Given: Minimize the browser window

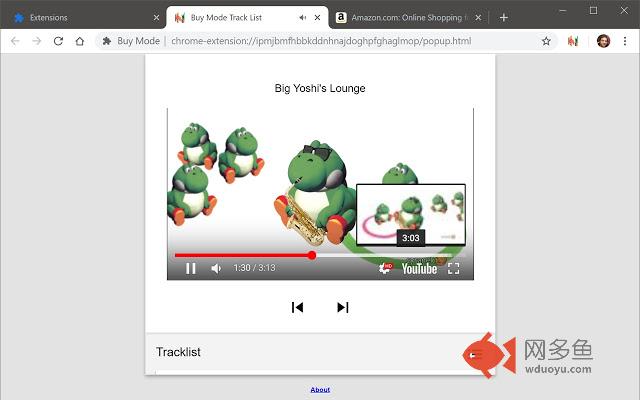Looking at the screenshot, I should tap(563, 11).
